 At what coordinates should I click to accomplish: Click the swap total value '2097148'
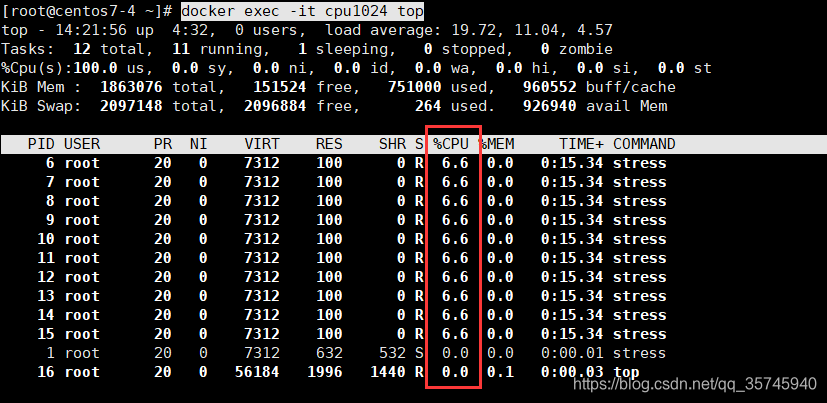tap(131, 106)
